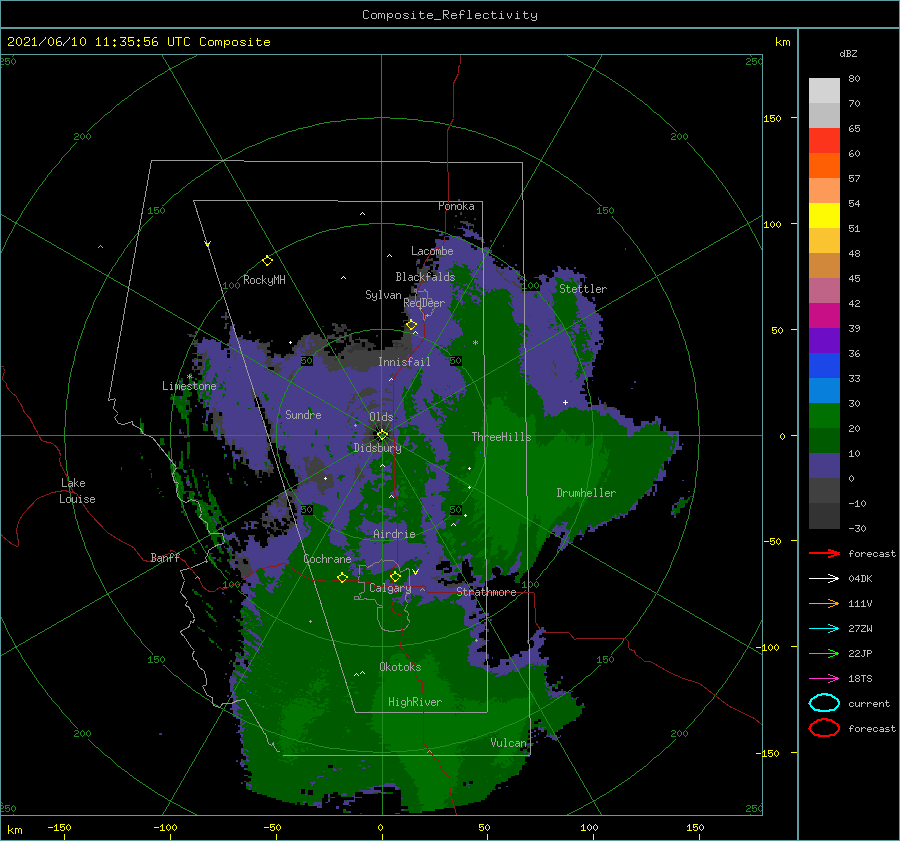Select the white 04DK arrow legend icon
Image resolution: width=900 pixels, height=841 pixels.
coord(824,578)
